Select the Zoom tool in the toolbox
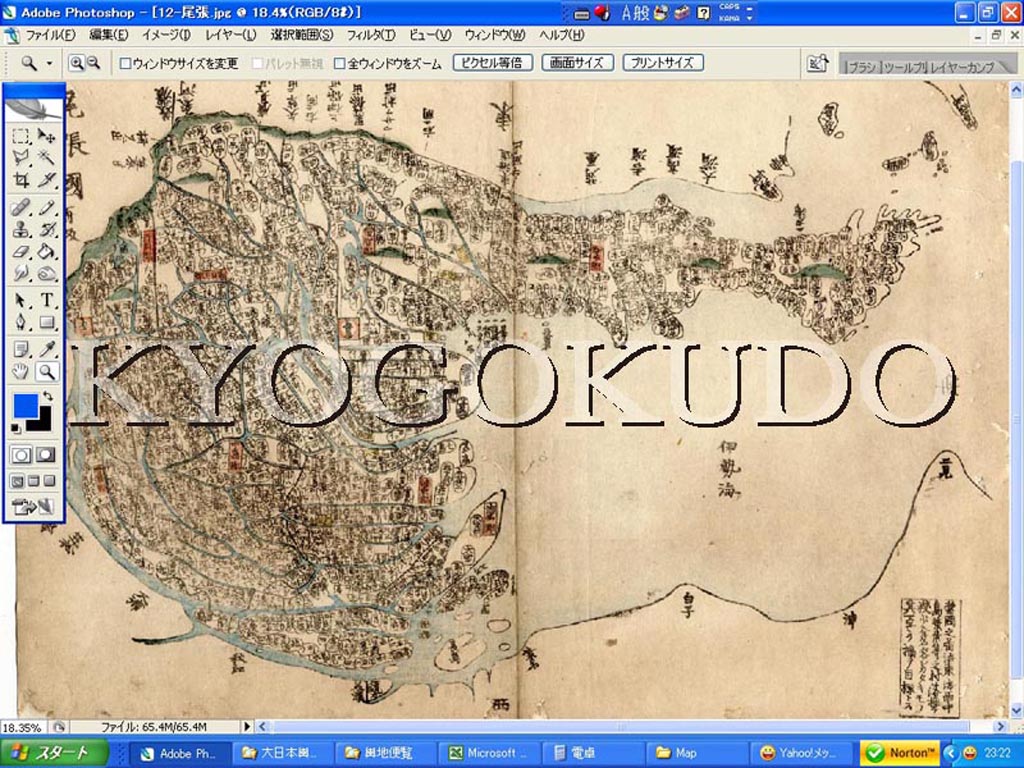 tap(46, 372)
